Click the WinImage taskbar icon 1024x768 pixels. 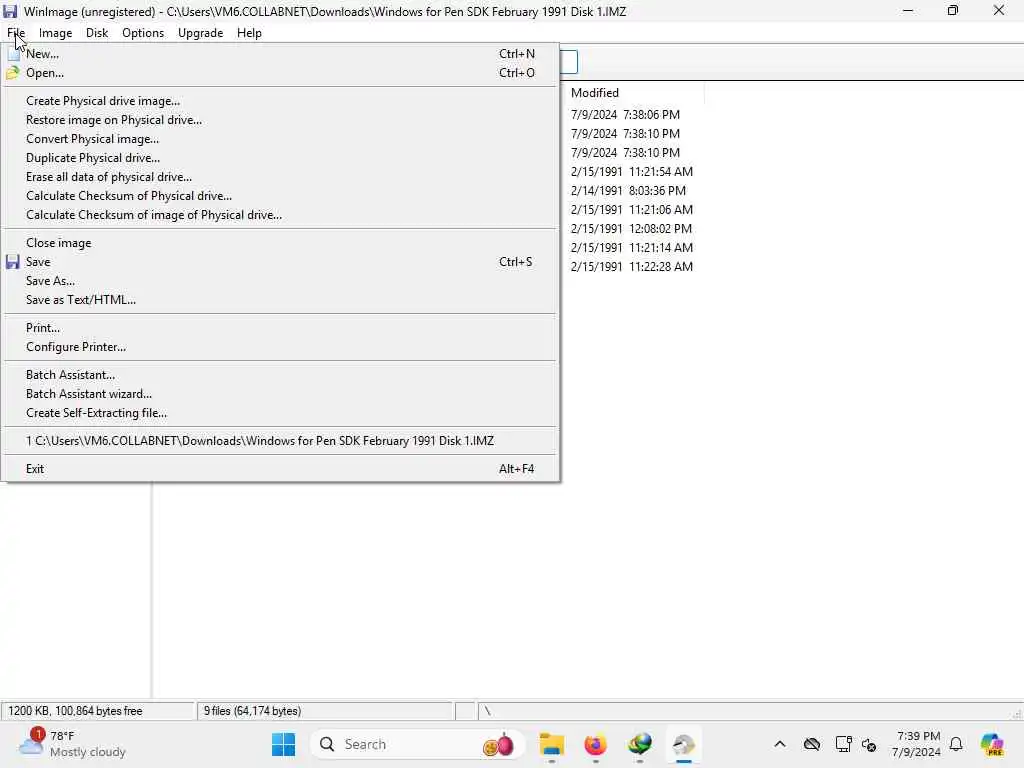coord(684,744)
